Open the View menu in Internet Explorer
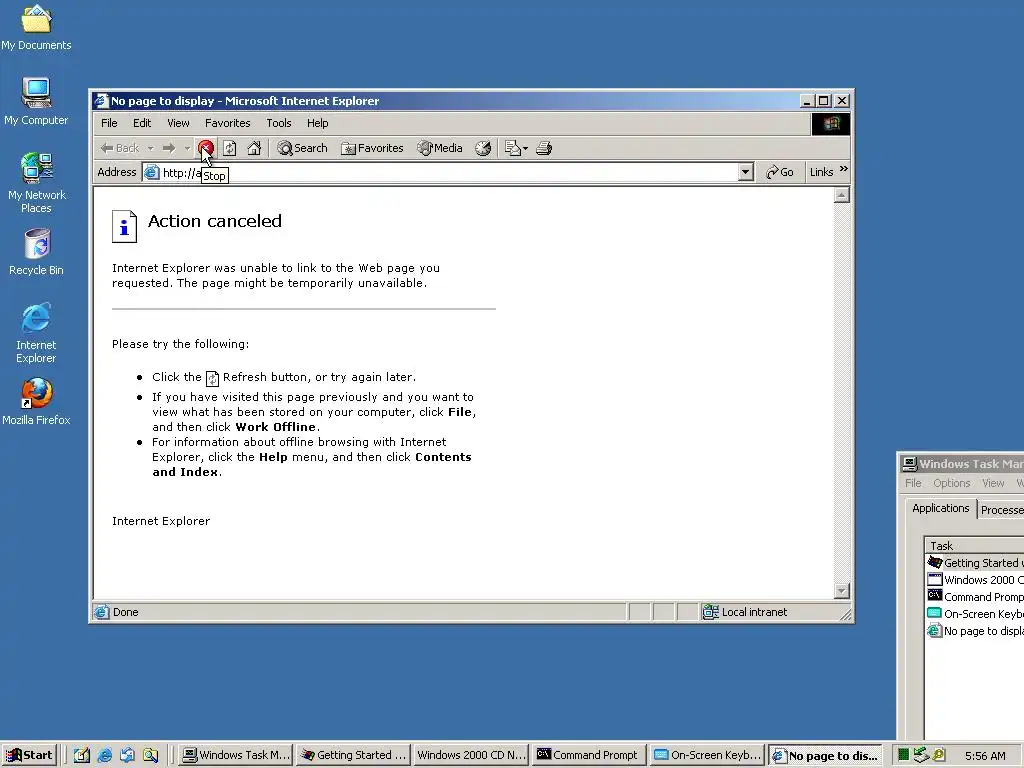 [x=178, y=123]
